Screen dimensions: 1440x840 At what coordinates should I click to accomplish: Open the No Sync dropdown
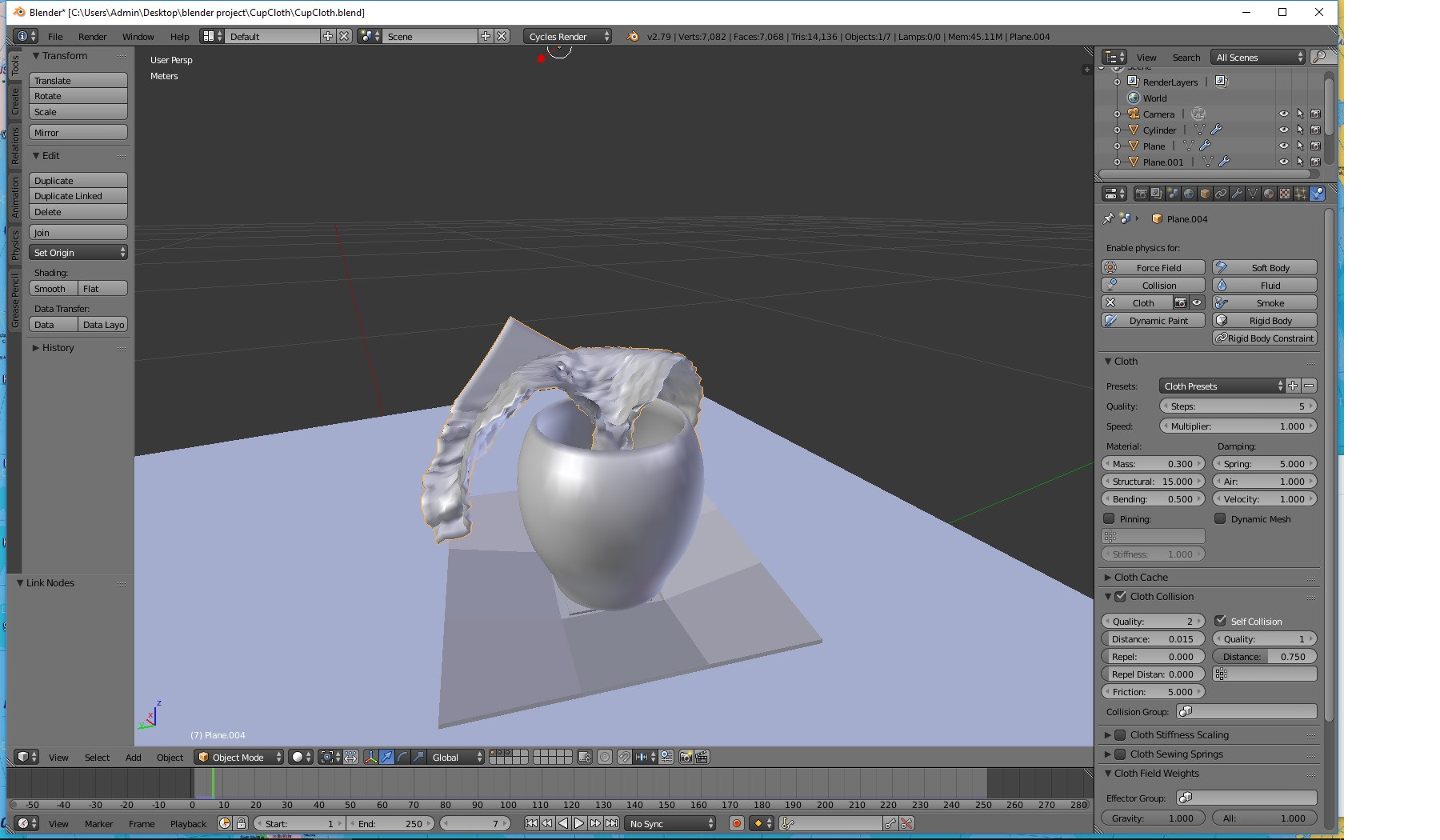click(670, 823)
